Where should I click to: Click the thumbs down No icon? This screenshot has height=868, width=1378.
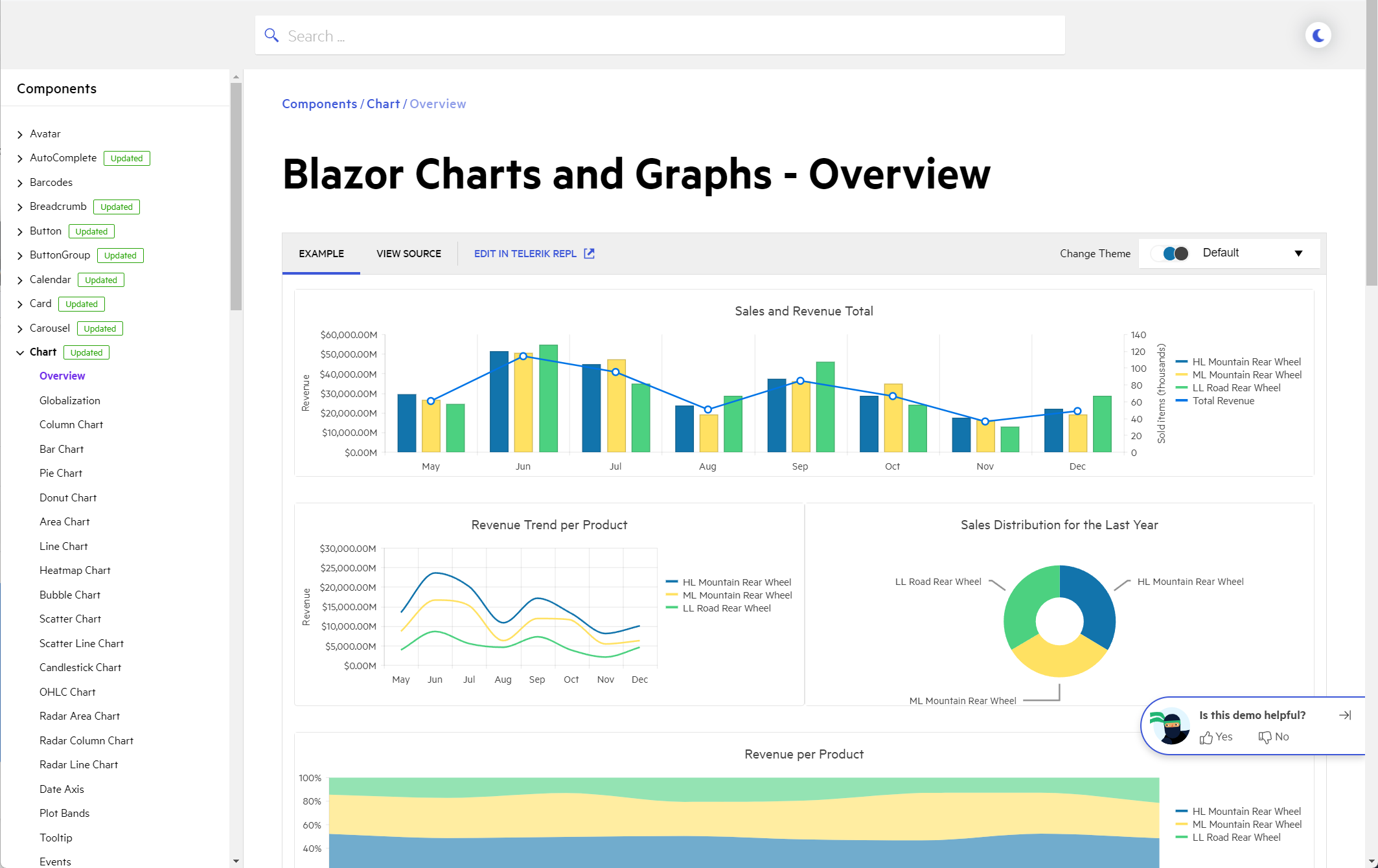1265,737
